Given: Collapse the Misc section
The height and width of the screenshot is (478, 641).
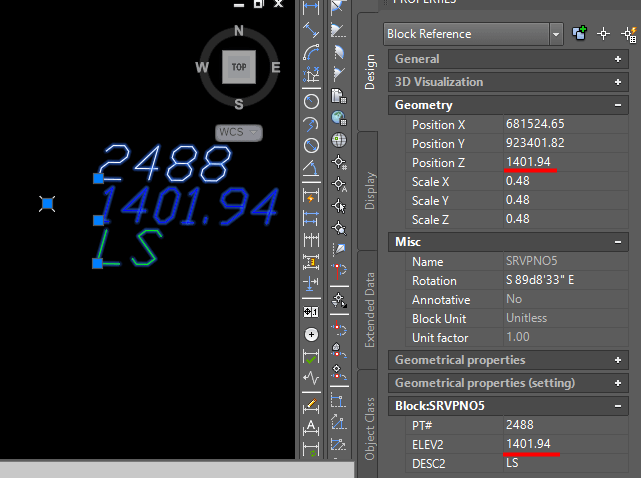Looking at the screenshot, I should 618,242.
